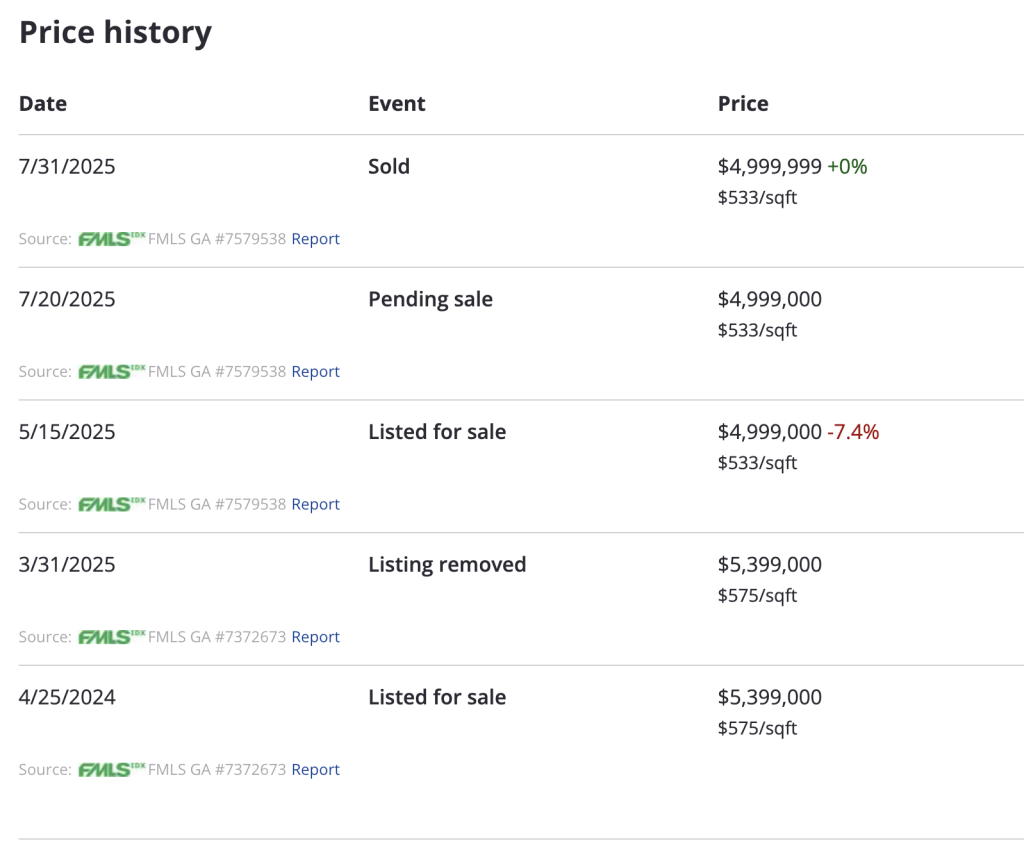
Task: Click the $4,999,999 sold price
Action: [x=769, y=167]
